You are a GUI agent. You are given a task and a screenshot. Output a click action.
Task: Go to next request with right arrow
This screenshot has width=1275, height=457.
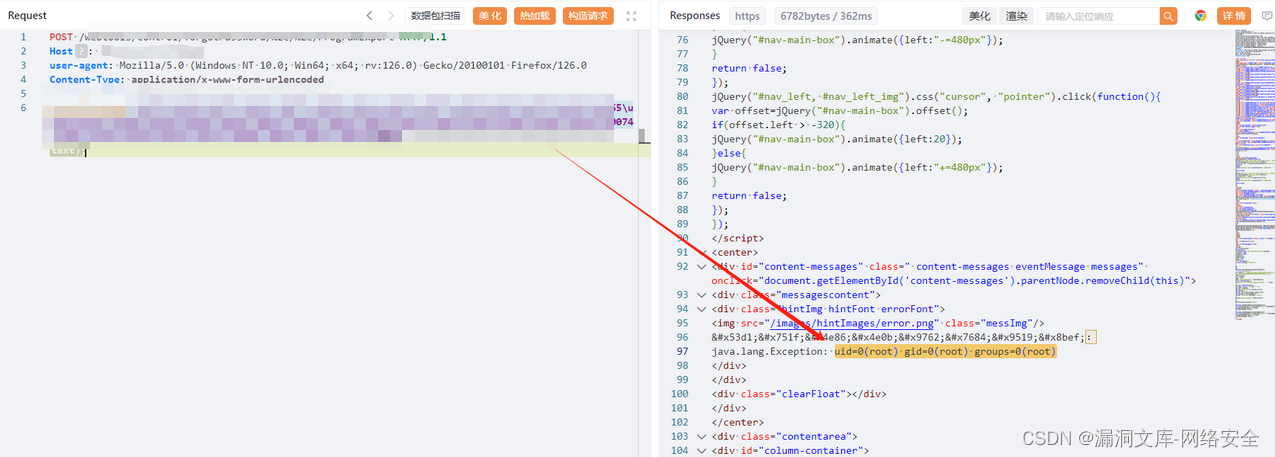(392, 15)
